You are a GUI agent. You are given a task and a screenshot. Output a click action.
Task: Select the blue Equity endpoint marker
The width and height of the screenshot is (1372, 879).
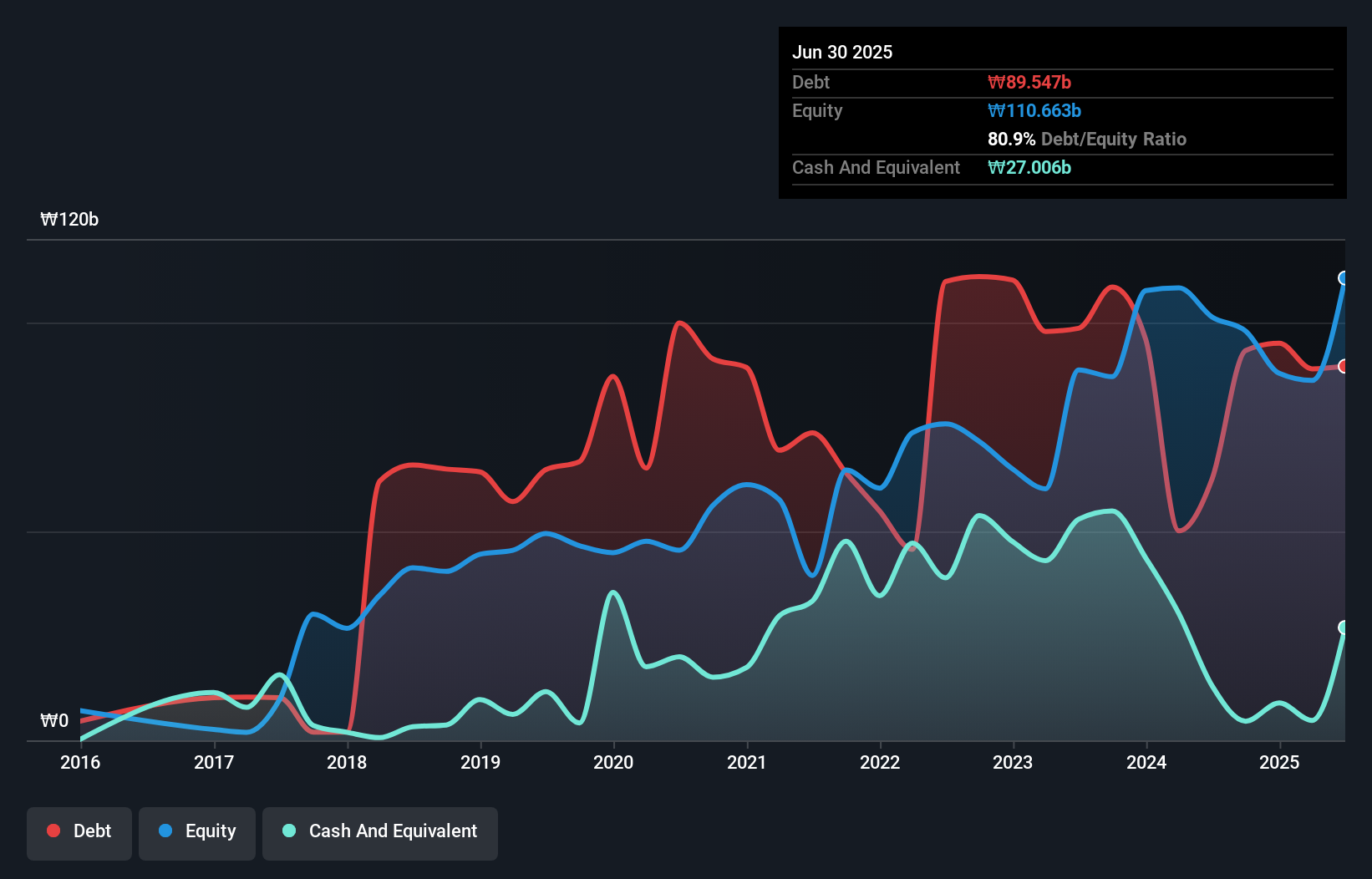(1344, 278)
